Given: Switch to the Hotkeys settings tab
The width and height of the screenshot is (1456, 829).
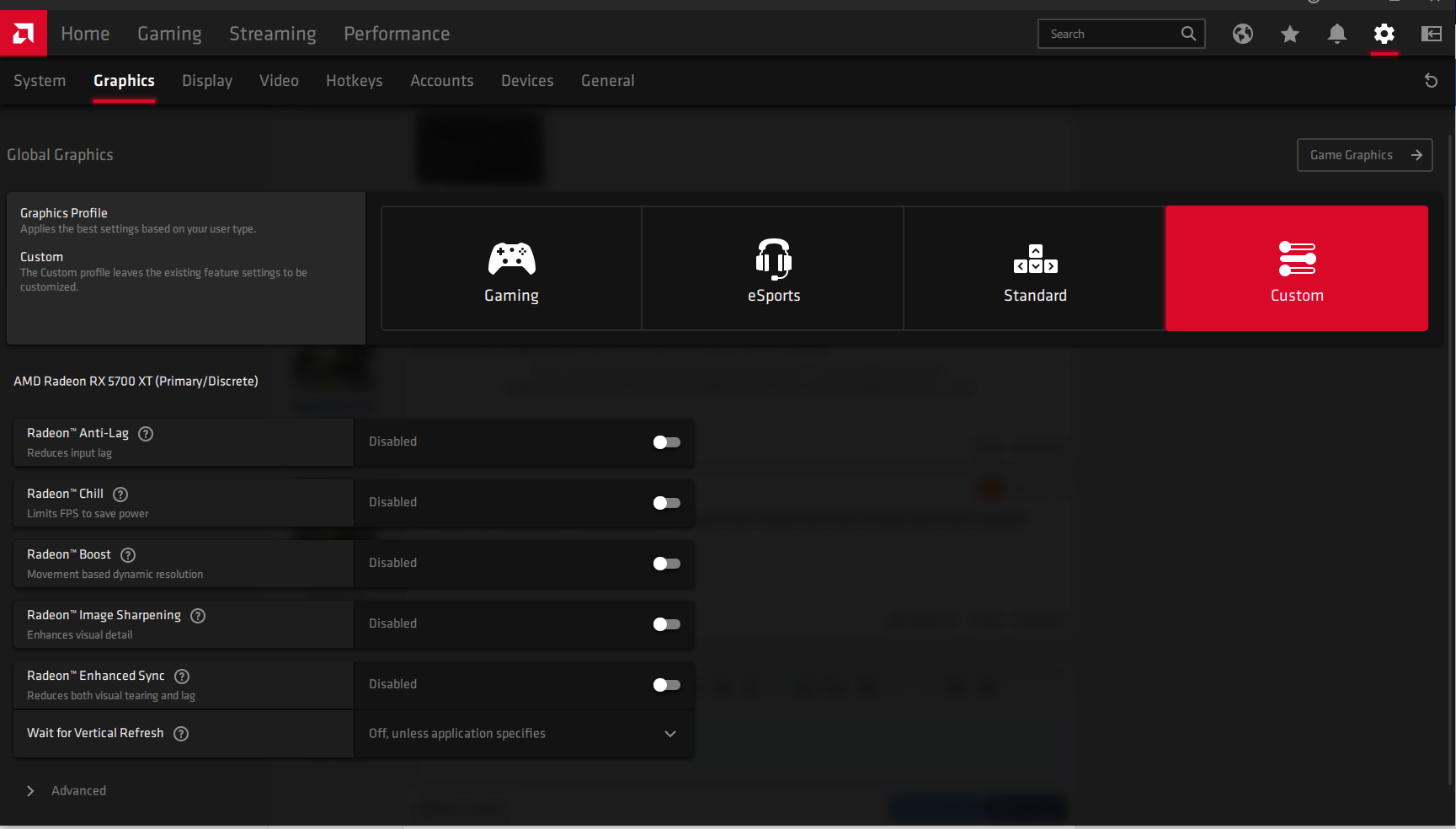Looking at the screenshot, I should 355,81.
